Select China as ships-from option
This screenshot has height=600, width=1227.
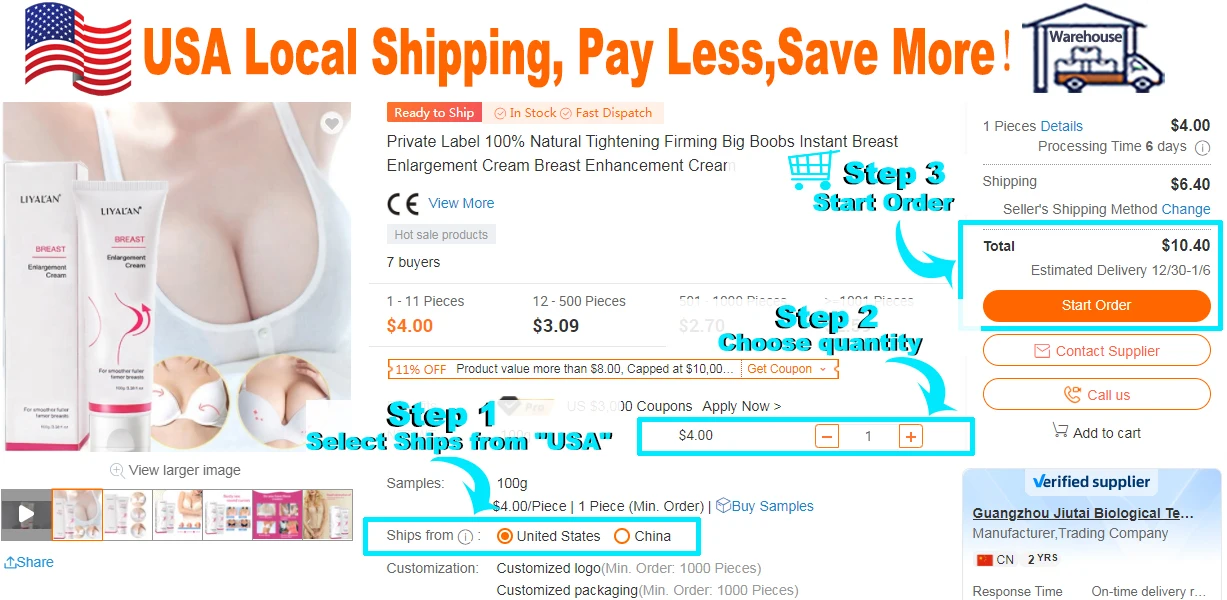click(642, 536)
